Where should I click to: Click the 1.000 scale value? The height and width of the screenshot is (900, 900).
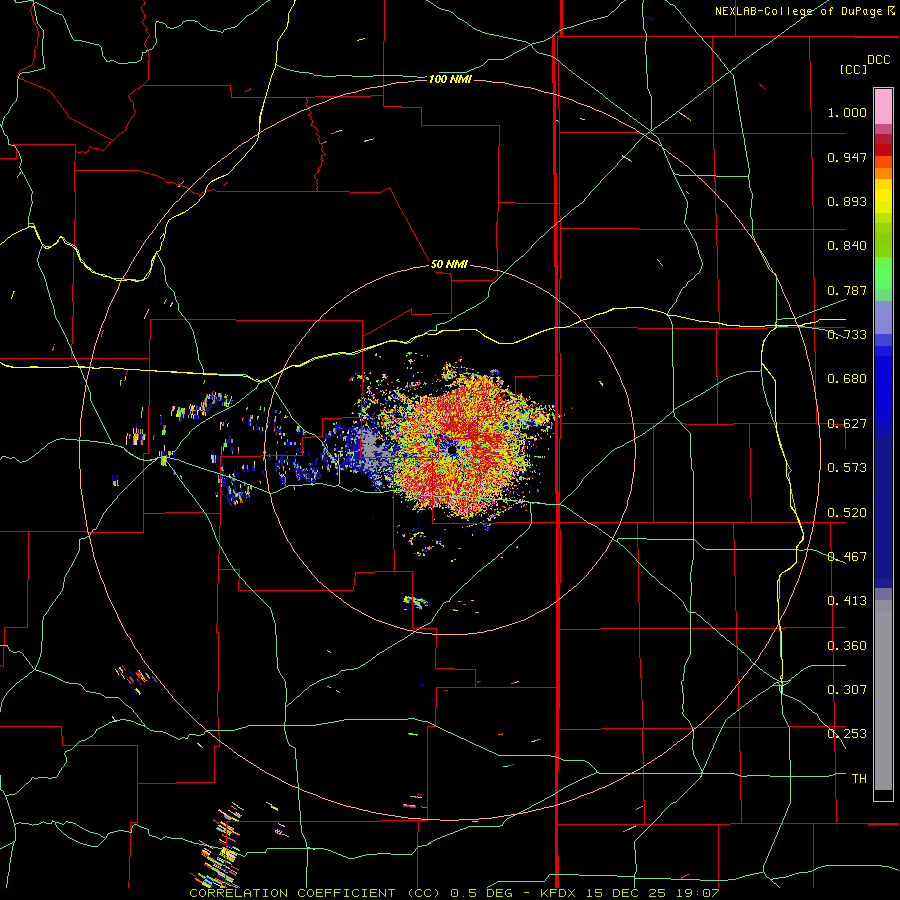click(x=847, y=112)
